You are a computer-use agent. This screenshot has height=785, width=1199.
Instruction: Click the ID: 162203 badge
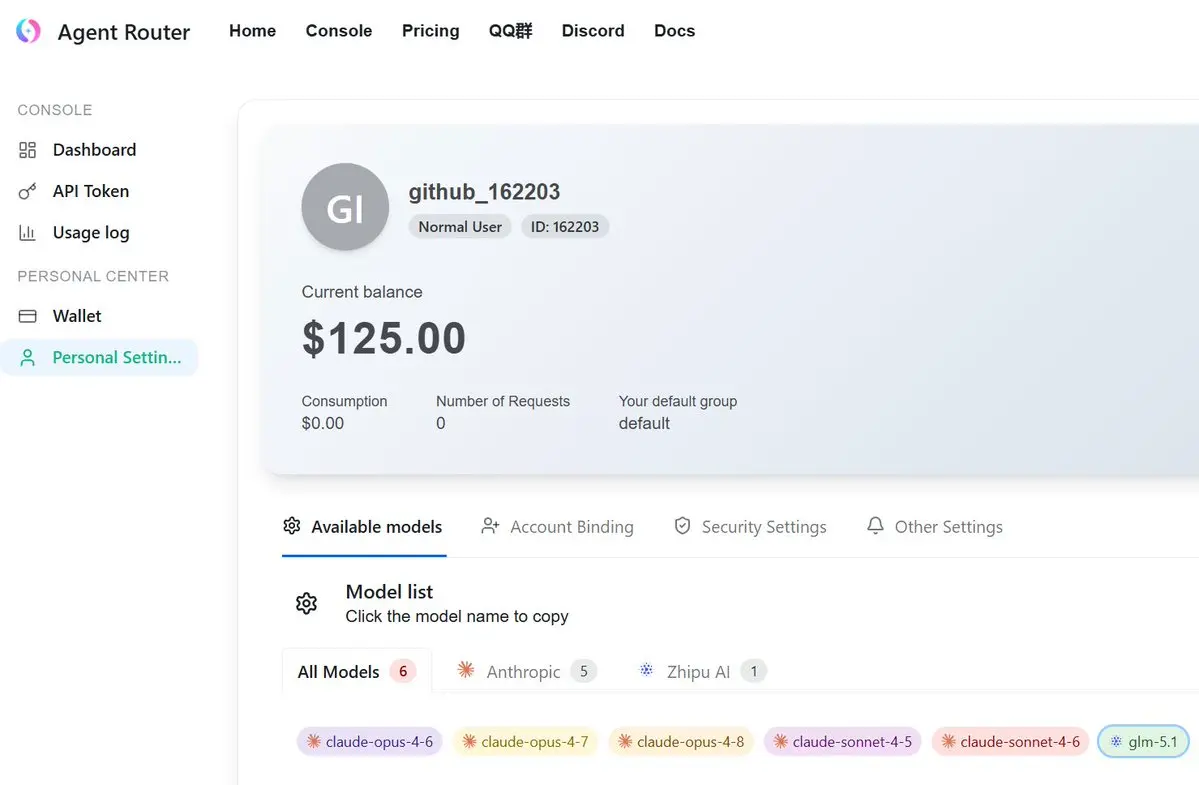(x=565, y=226)
